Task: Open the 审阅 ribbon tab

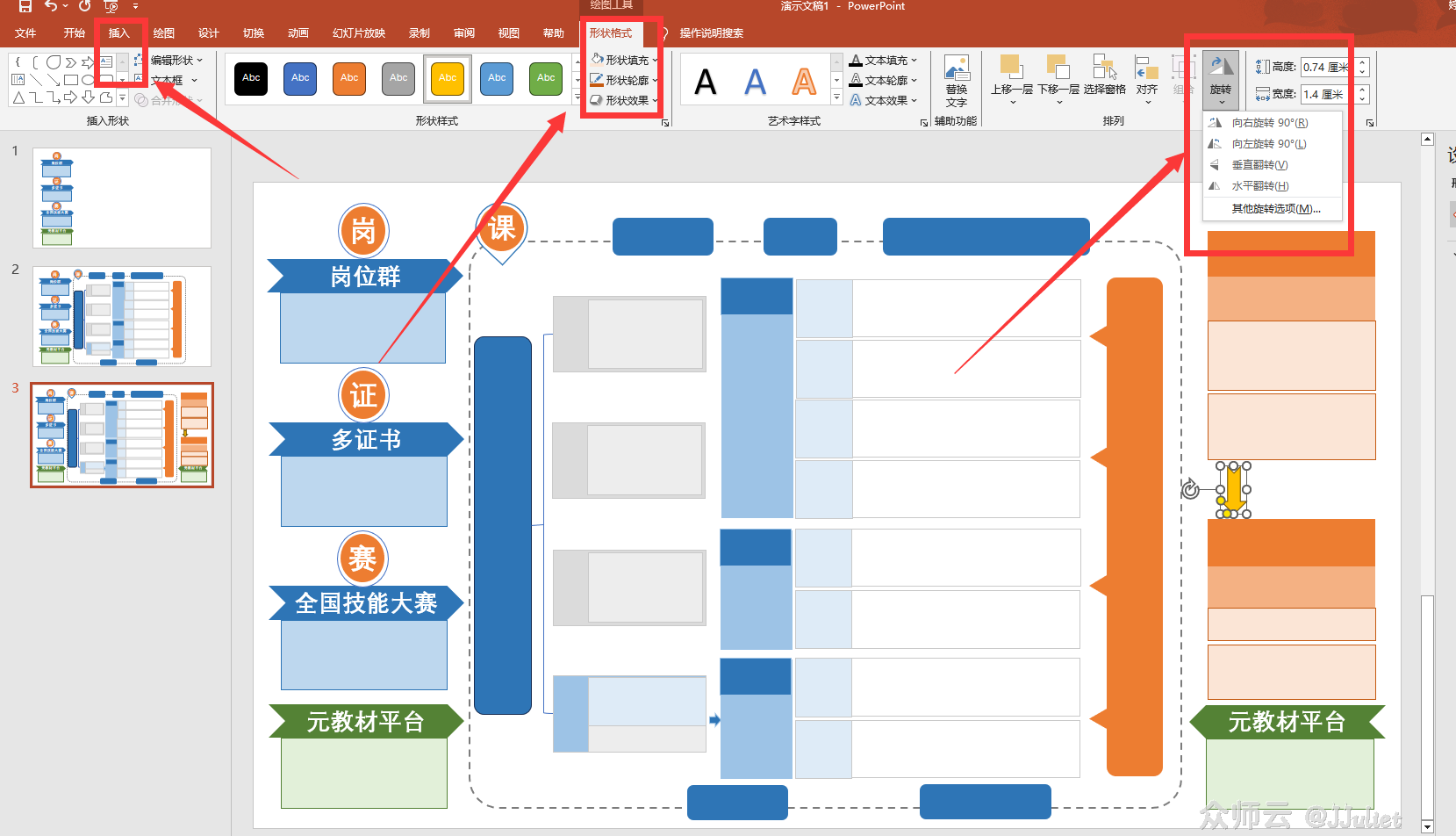Action: [464, 33]
